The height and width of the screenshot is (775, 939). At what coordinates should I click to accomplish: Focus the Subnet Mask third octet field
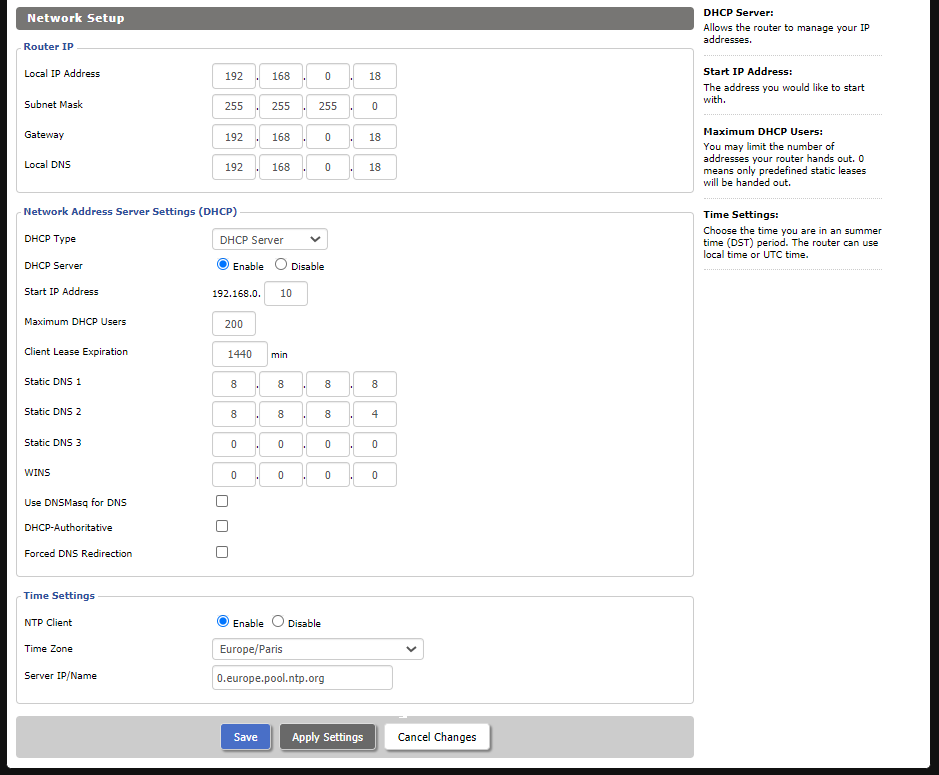(328, 107)
